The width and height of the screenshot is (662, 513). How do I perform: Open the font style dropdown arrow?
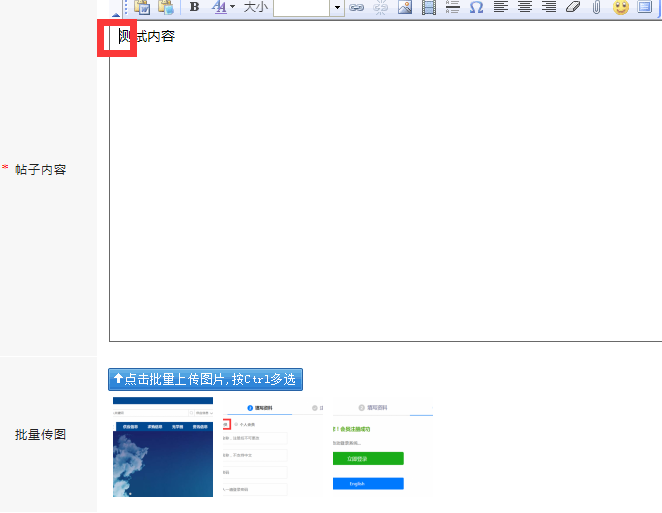click(x=233, y=7)
